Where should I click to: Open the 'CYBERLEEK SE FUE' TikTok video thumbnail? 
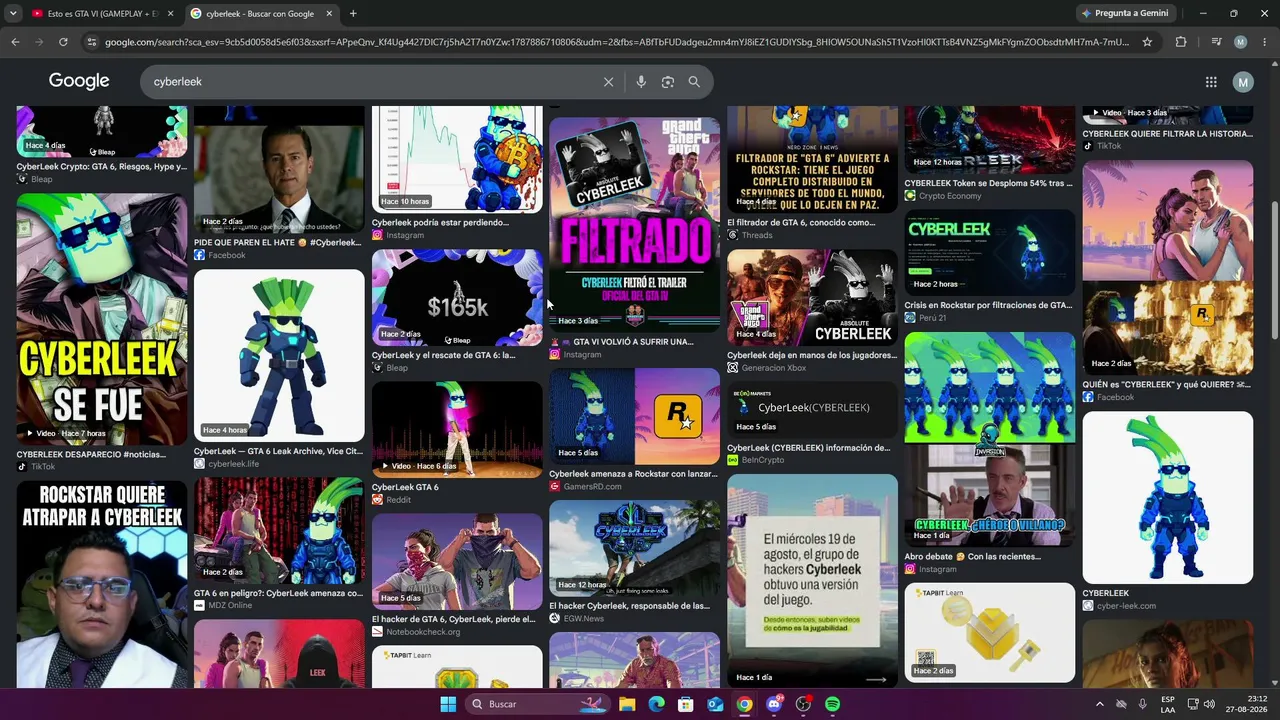click(101, 319)
